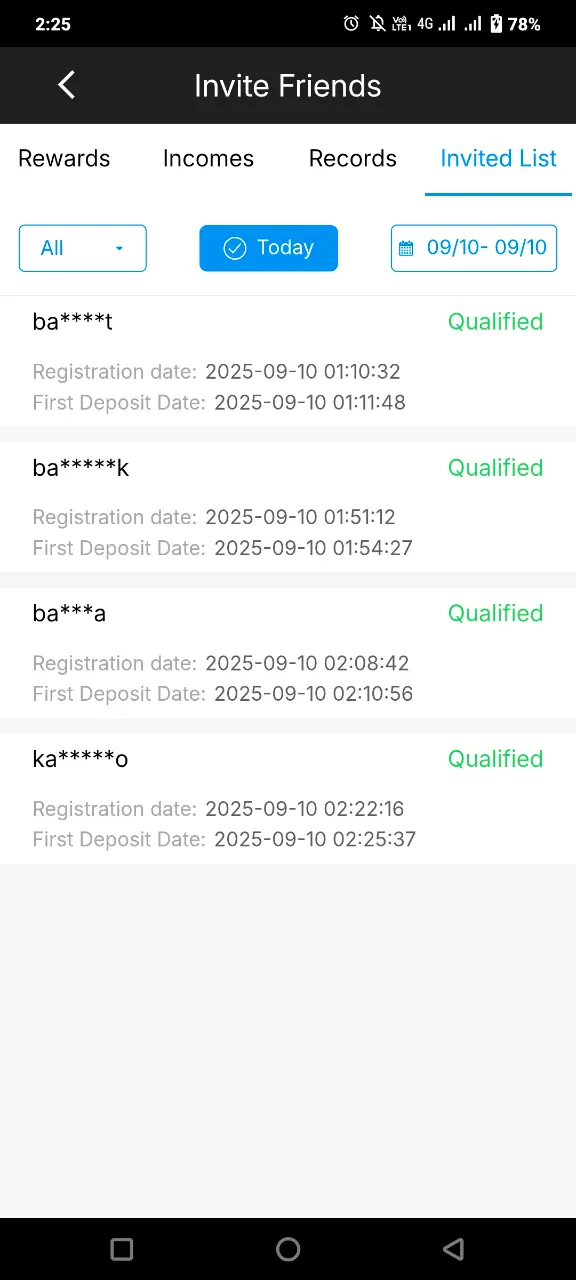
Task: Tap the checkmark circle icon on Today
Action: pyautogui.click(x=234, y=248)
